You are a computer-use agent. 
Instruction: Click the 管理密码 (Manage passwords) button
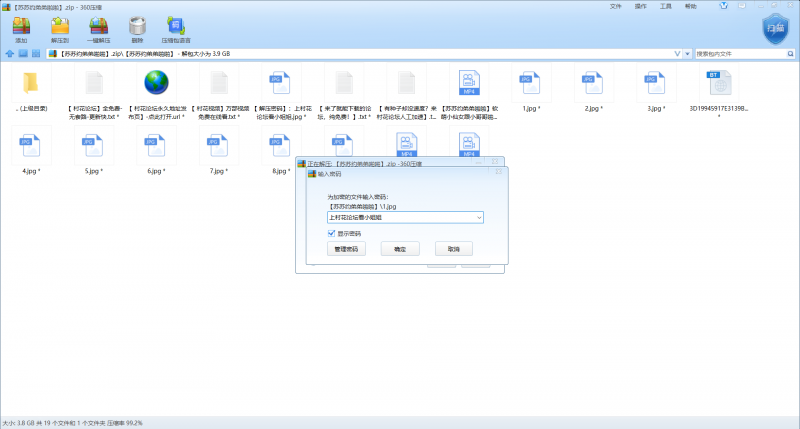pyautogui.click(x=346, y=248)
